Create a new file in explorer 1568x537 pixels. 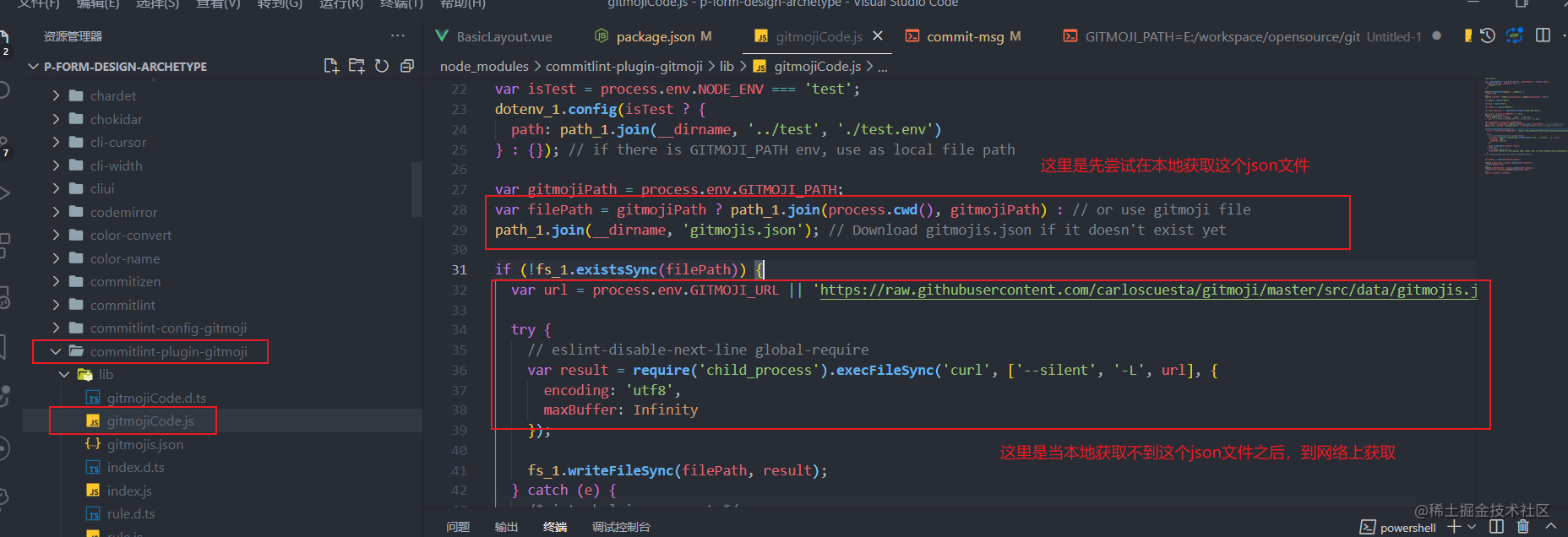tap(331, 66)
